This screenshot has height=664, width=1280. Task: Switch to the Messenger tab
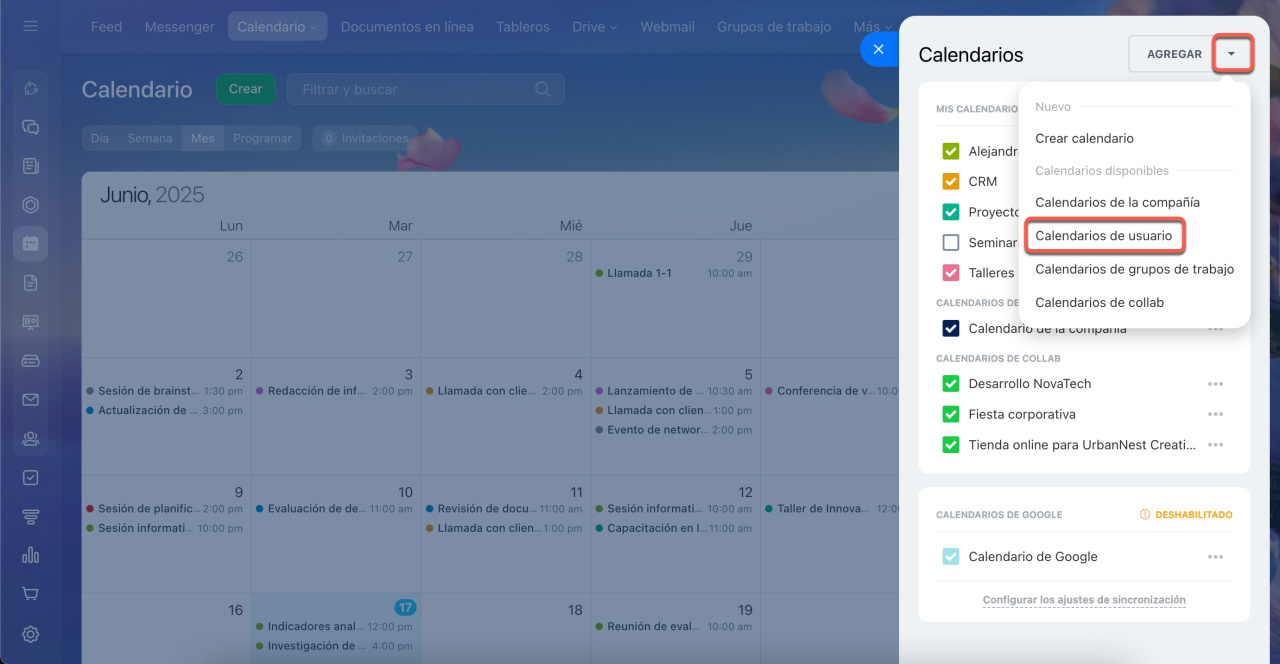coord(180,27)
